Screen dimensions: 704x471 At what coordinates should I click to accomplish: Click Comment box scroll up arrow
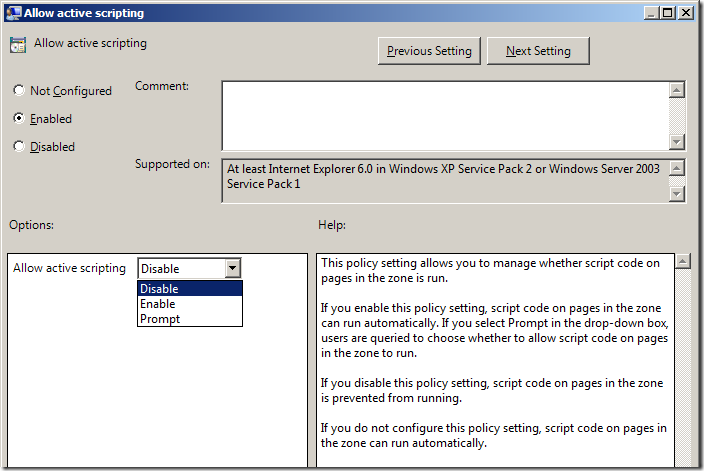point(677,90)
